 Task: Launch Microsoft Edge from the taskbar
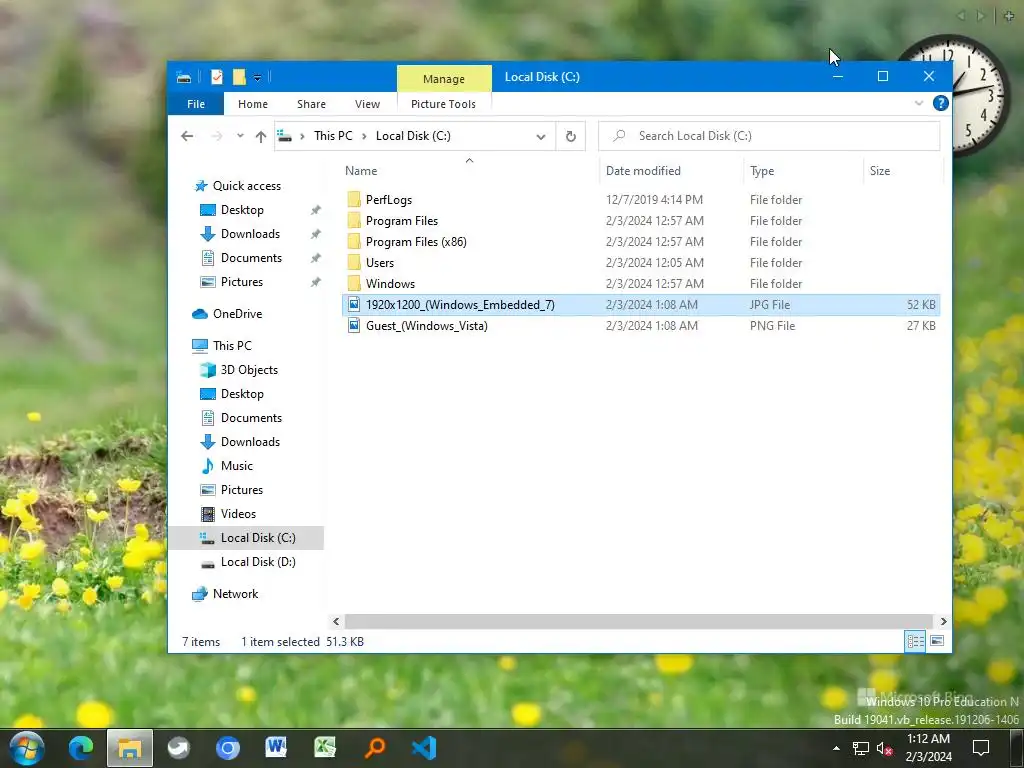click(81, 748)
